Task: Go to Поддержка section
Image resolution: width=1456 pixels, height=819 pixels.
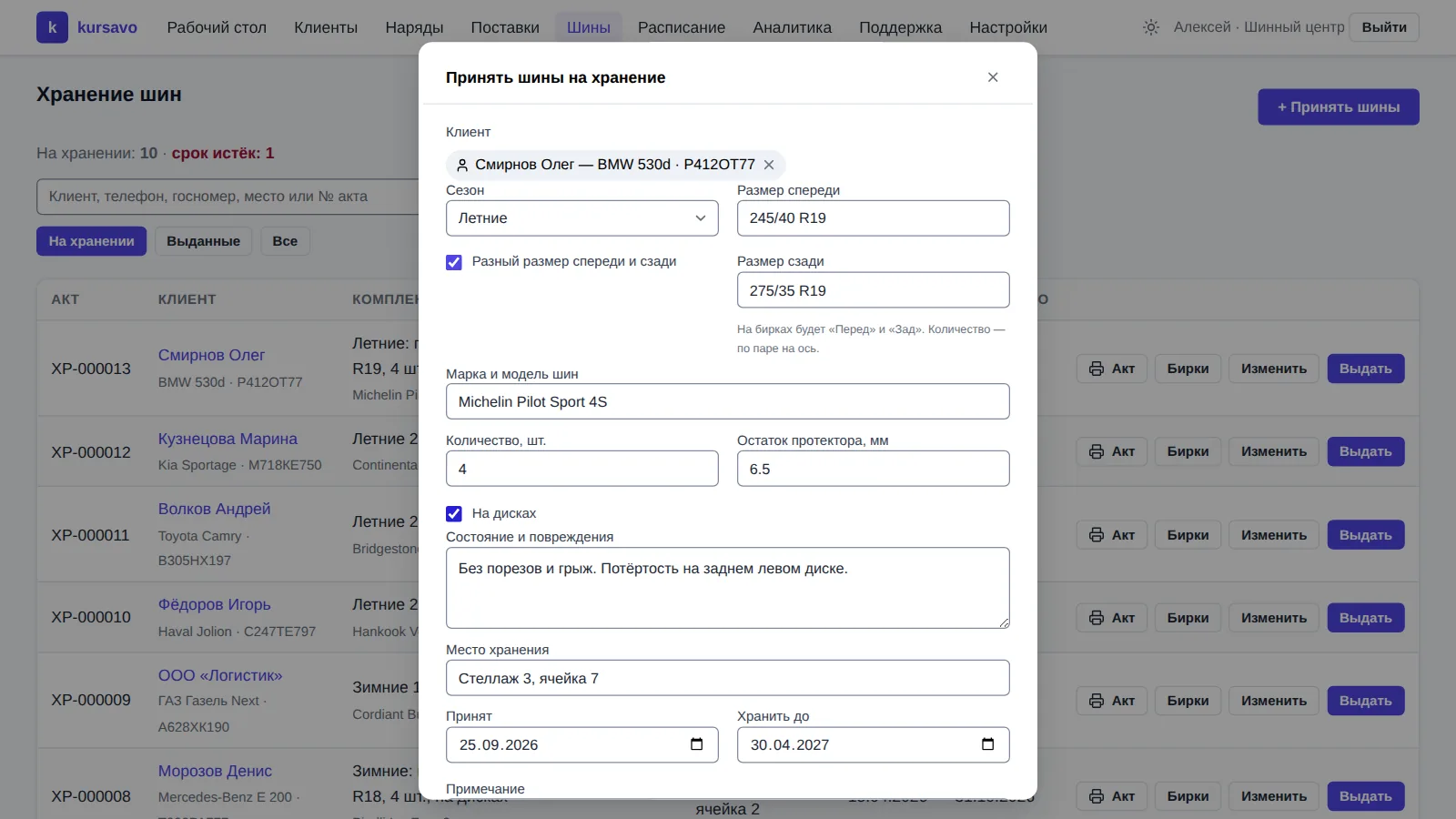Action: pyautogui.click(x=900, y=27)
